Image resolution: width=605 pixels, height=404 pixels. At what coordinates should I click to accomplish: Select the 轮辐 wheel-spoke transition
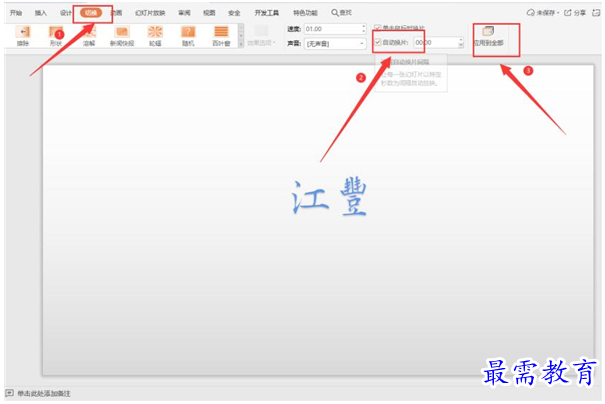(155, 36)
